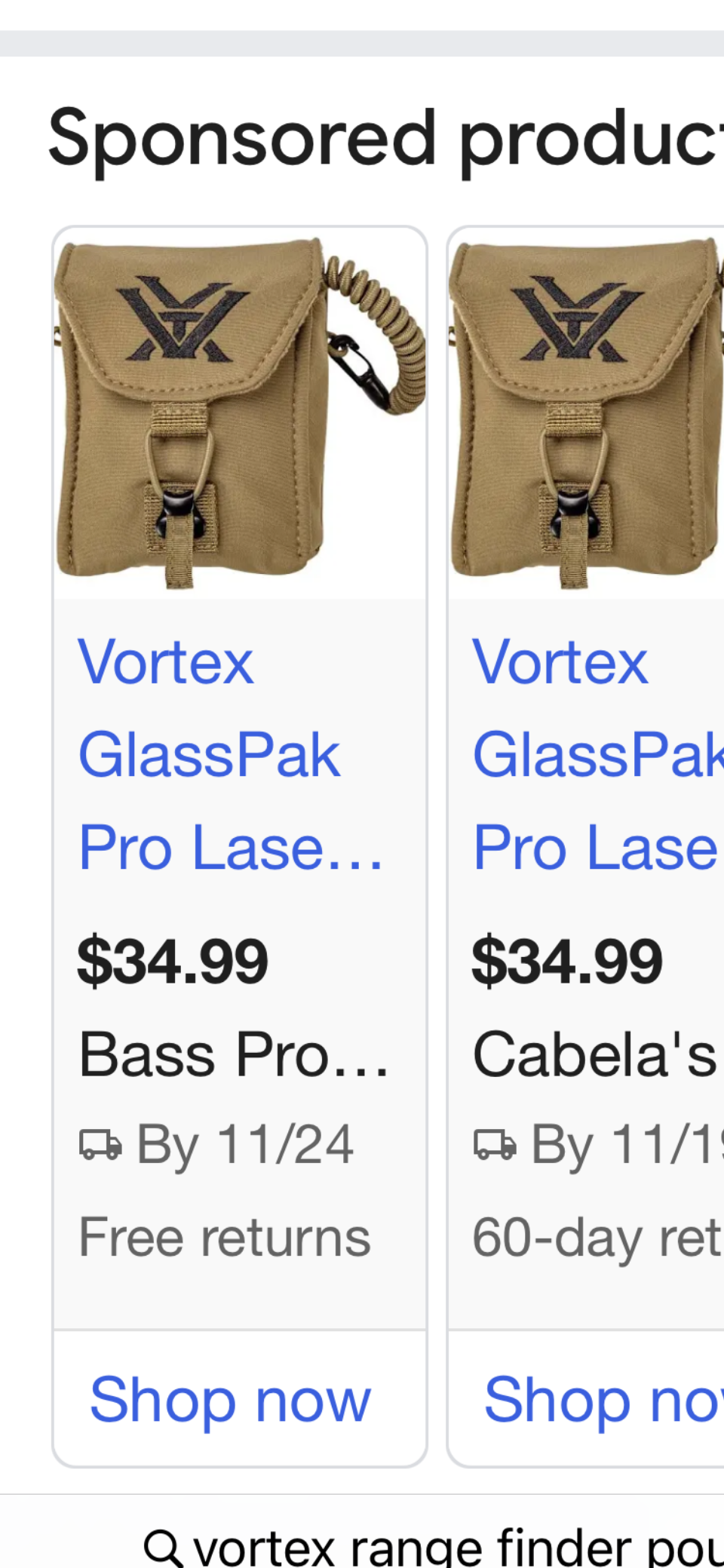724x1568 pixels.
Task: Open first Vortex GlassPak Pro title link
Action: tap(231, 754)
